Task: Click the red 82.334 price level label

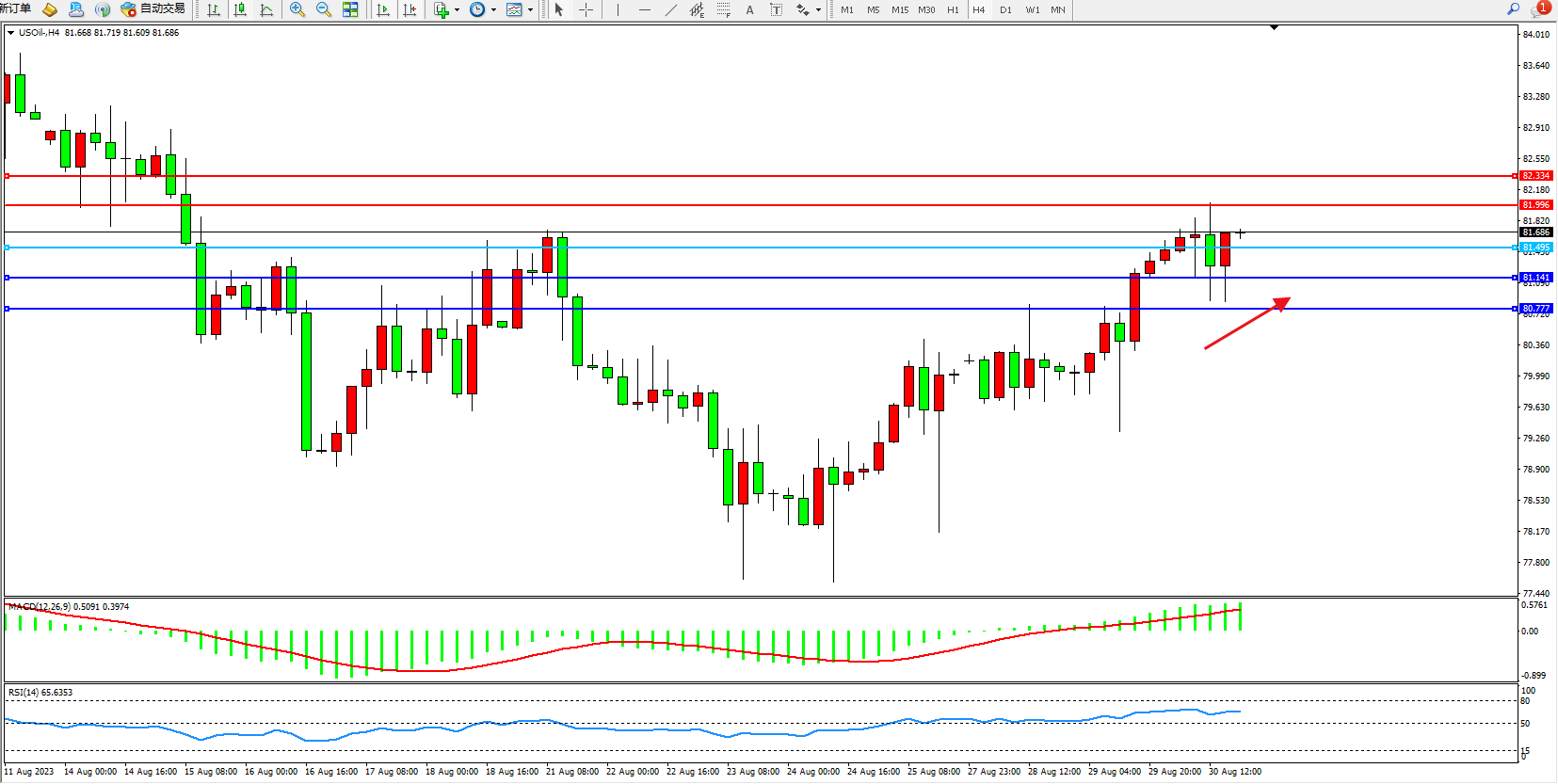Action: (1535, 176)
